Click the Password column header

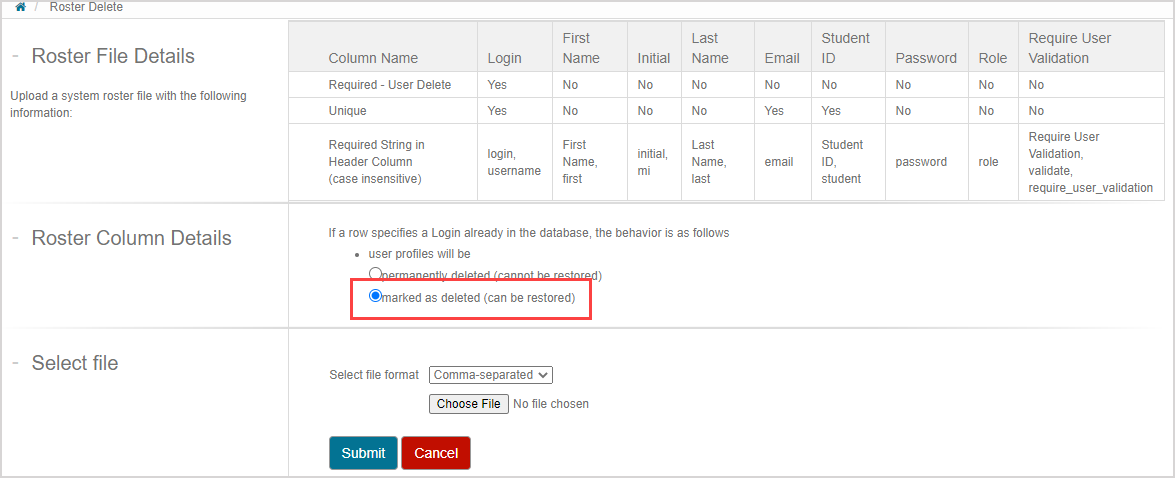925,58
